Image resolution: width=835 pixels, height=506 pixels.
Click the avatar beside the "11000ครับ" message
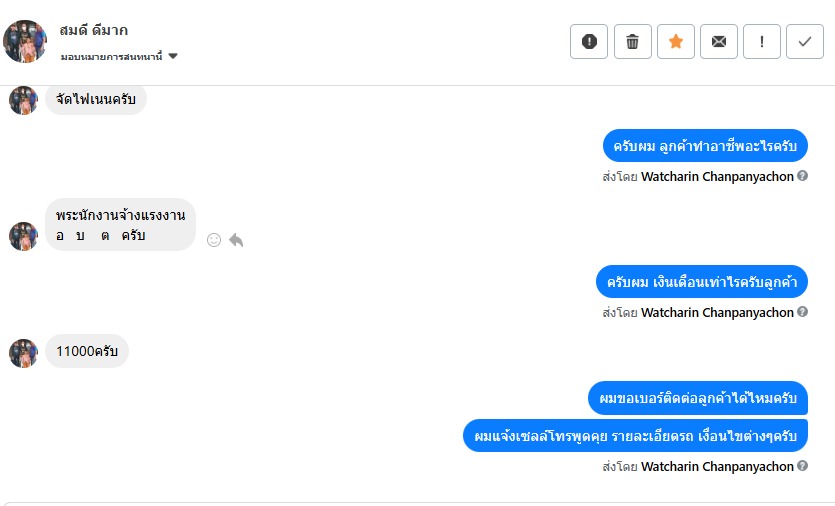point(23,353)
